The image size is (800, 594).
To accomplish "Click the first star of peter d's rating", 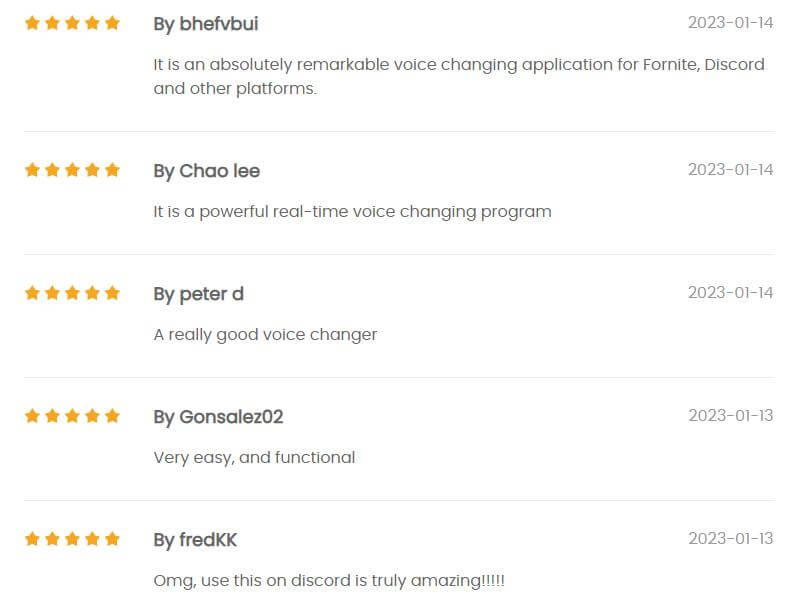I will [32, 293].
